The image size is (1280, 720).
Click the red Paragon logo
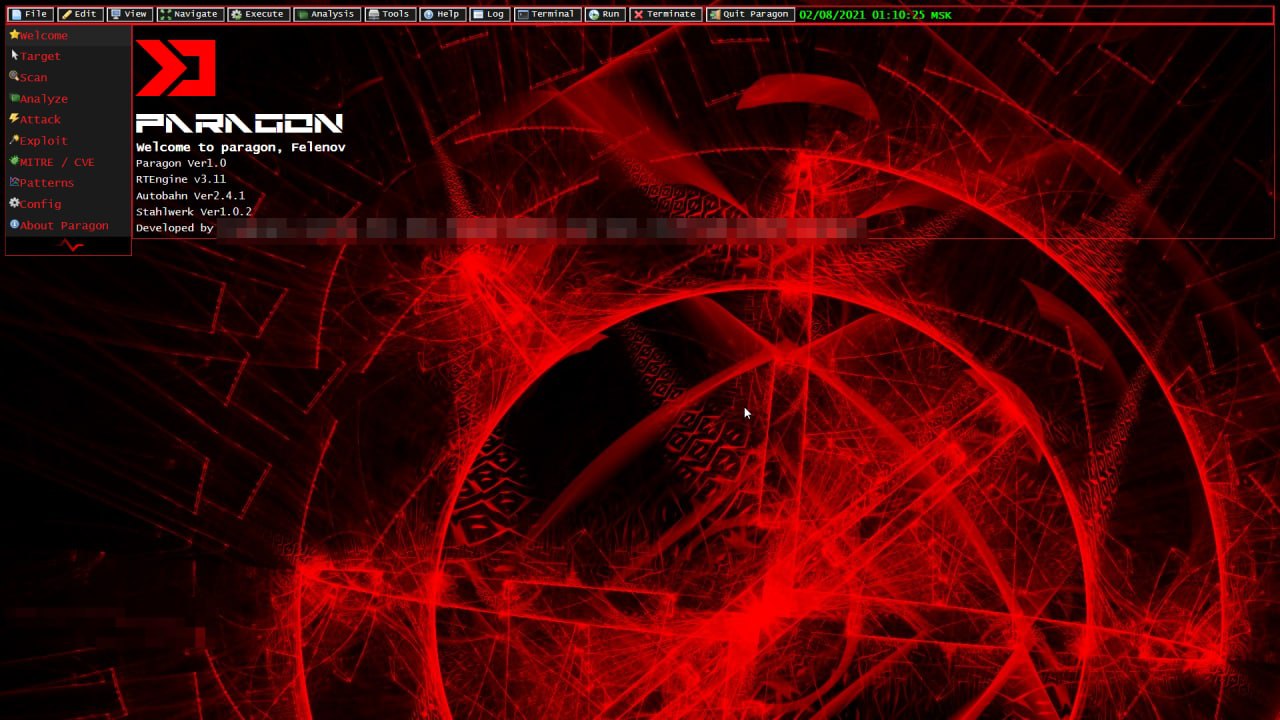[x=176, y=68]
